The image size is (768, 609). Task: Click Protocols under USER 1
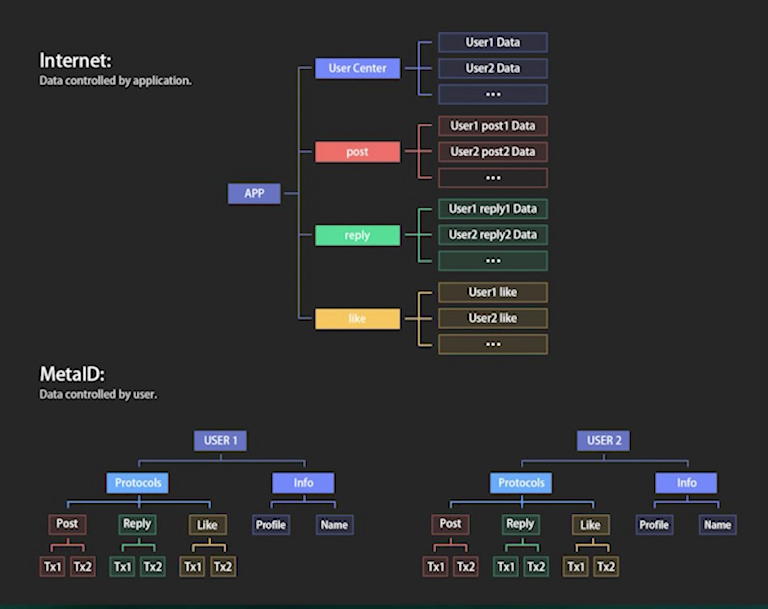[138, 483]
